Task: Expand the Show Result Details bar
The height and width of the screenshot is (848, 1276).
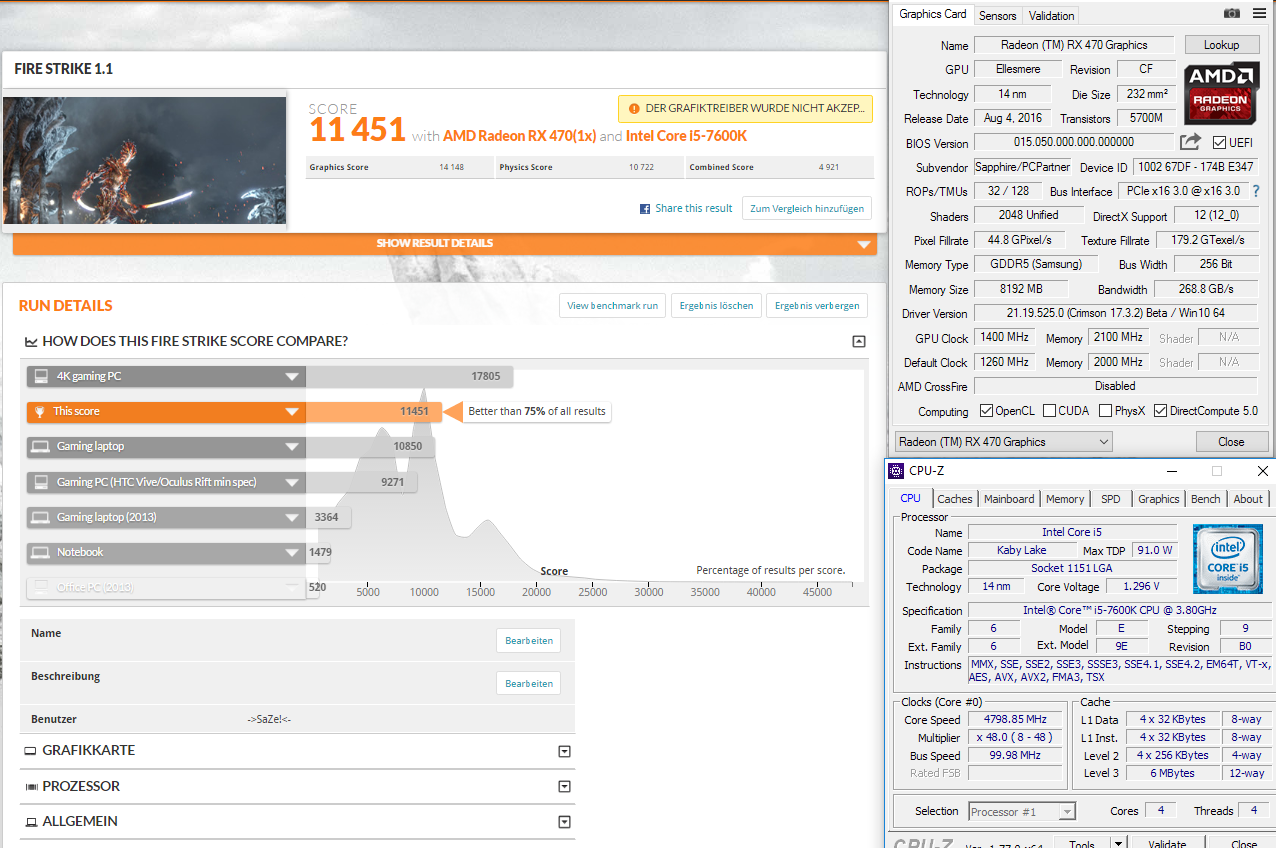Action: [x=445, y=244]
